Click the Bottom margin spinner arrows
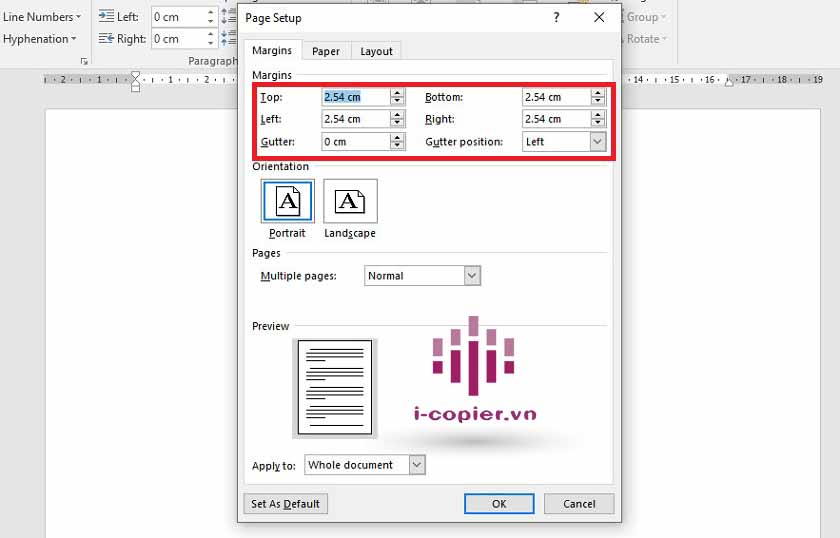The height and width of the screenshot is (538, 840). point(598,97)
